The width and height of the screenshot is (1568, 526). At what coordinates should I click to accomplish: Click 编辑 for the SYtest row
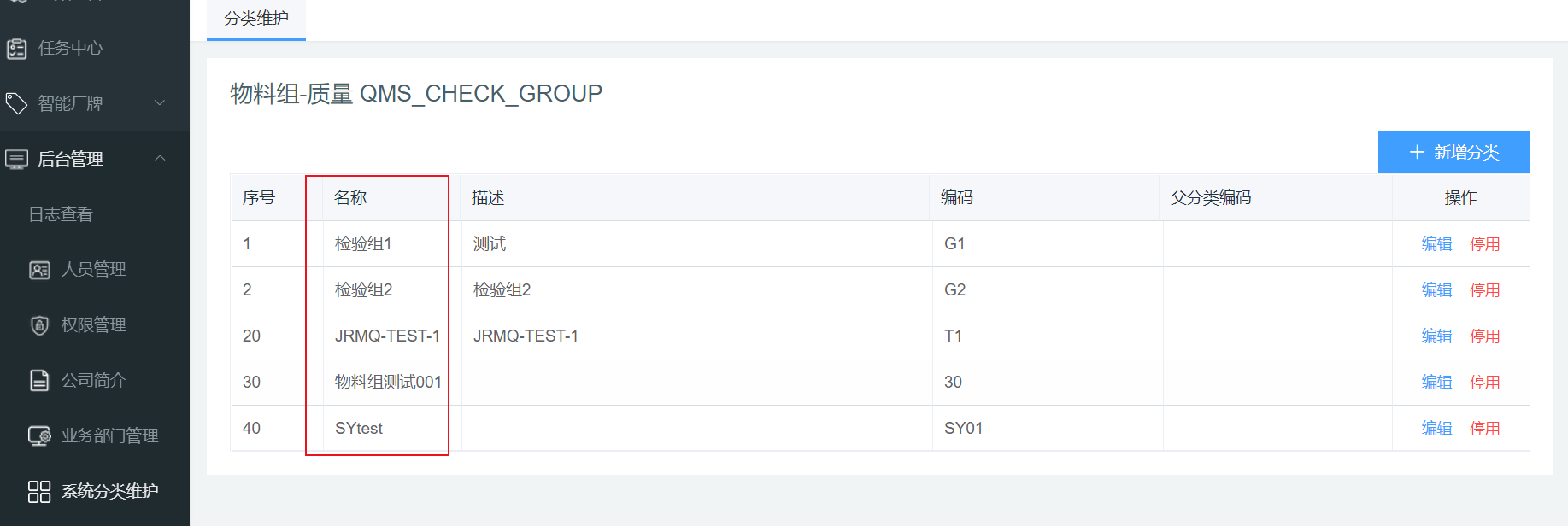pos(1436,429)
